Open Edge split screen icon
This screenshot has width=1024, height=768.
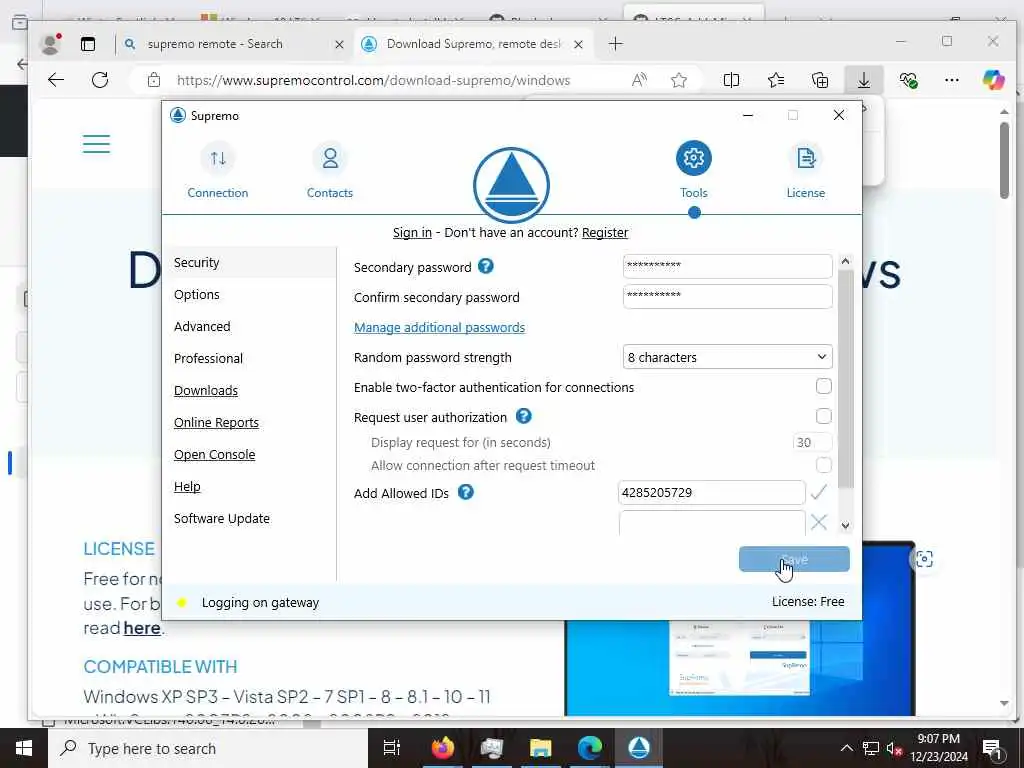pyautogui.click(x=731, y=80)
